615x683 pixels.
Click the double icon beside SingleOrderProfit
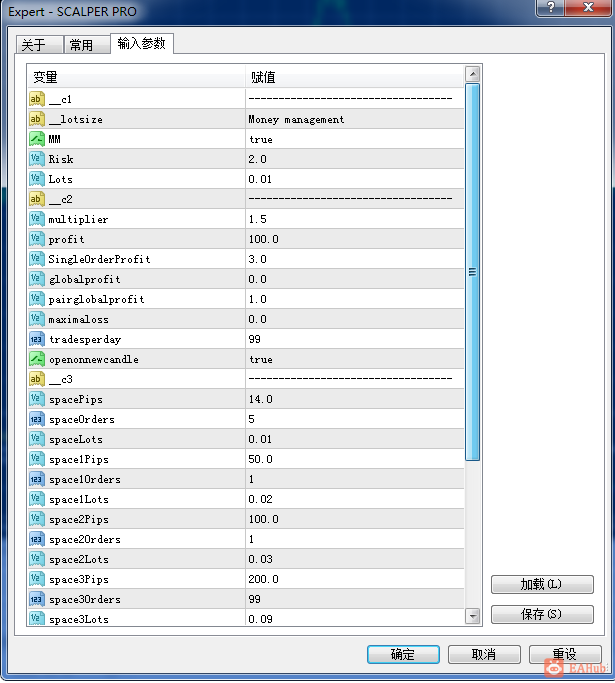37,259
